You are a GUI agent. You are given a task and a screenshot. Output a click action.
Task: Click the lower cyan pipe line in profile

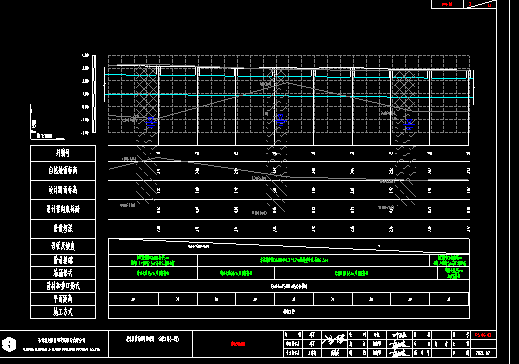pos(289,96)
